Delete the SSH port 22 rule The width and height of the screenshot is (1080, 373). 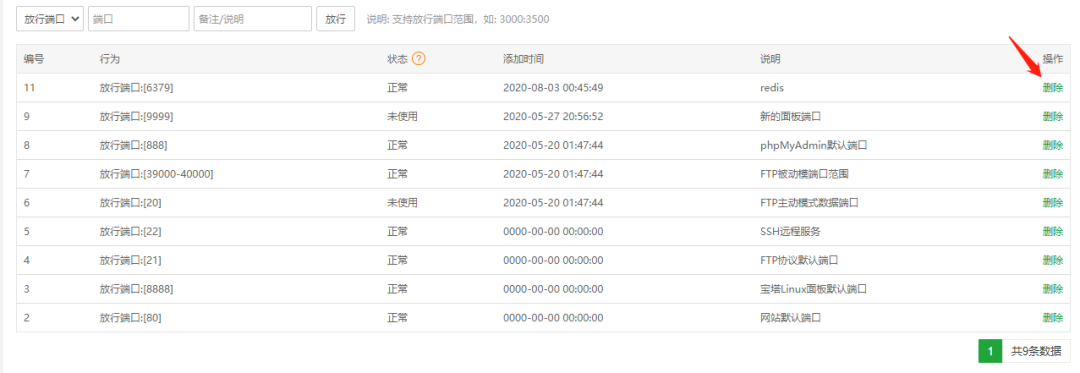(x=1052, y=231)
